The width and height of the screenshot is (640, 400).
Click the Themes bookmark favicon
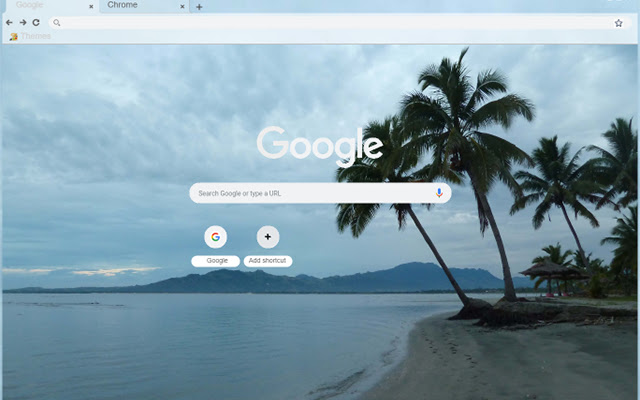point(13,37)
